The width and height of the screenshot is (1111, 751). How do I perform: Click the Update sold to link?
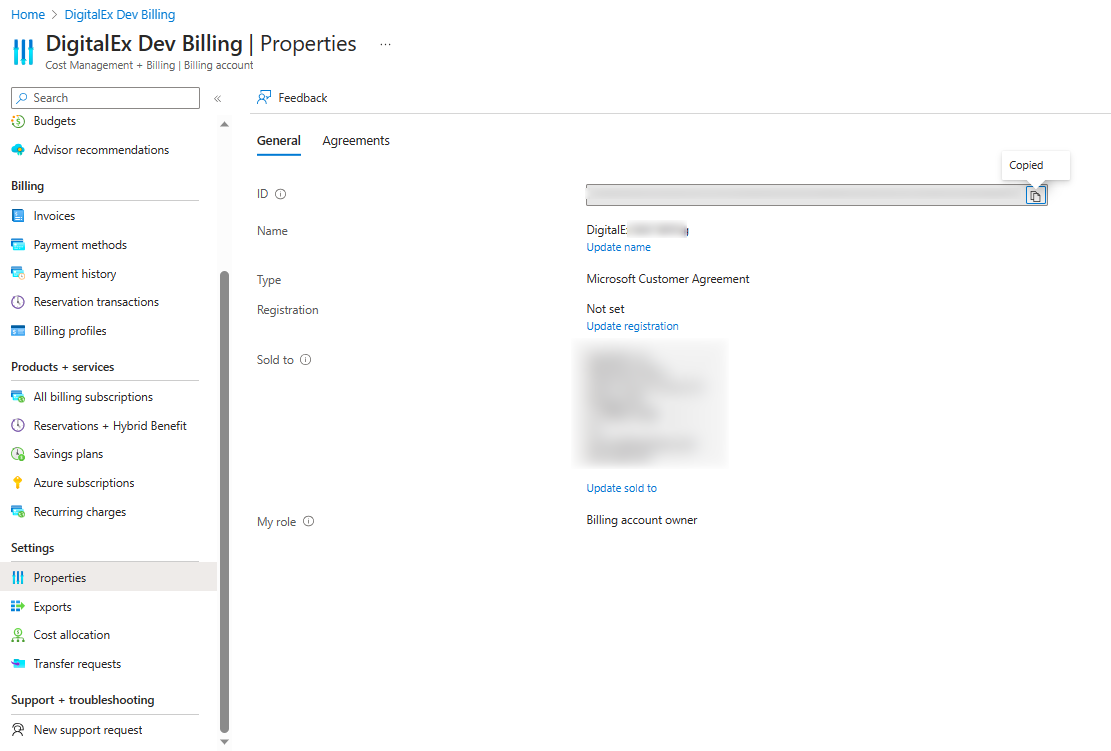point(621,488)
